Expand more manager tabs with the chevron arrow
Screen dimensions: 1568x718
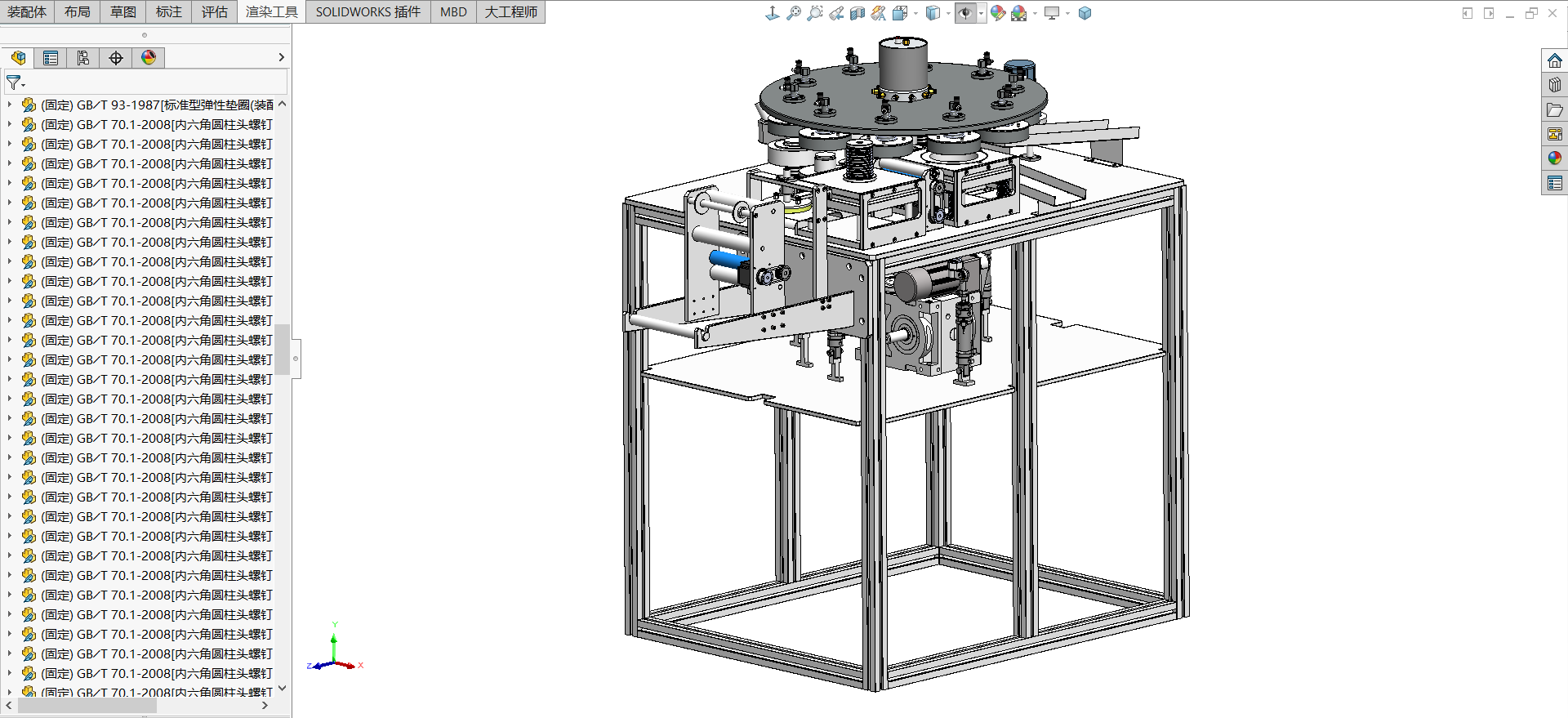click(x=281, y=57)
